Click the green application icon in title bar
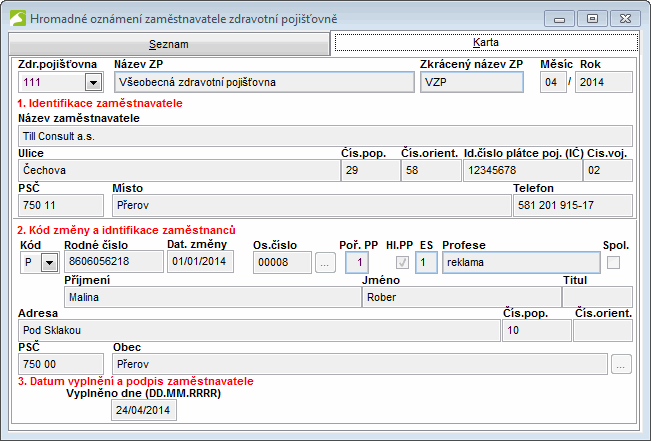Viewport: 651px width, 441px height. coord(18,19)
